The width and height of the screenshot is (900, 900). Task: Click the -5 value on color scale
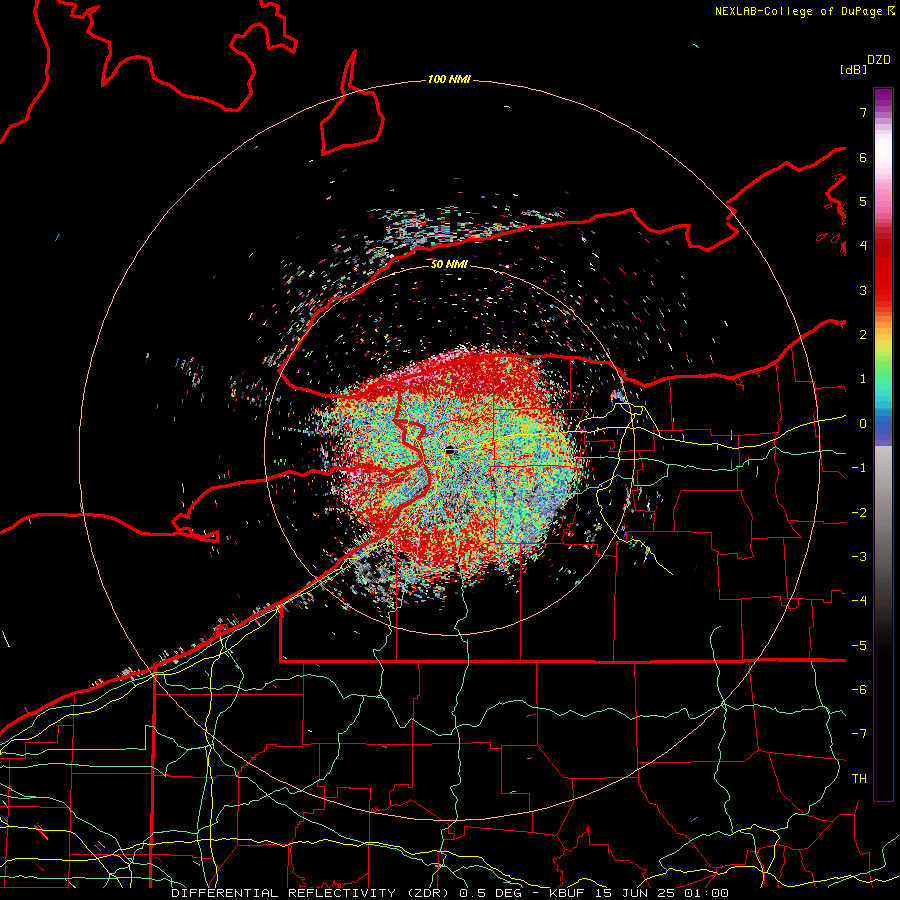[859, 646]
